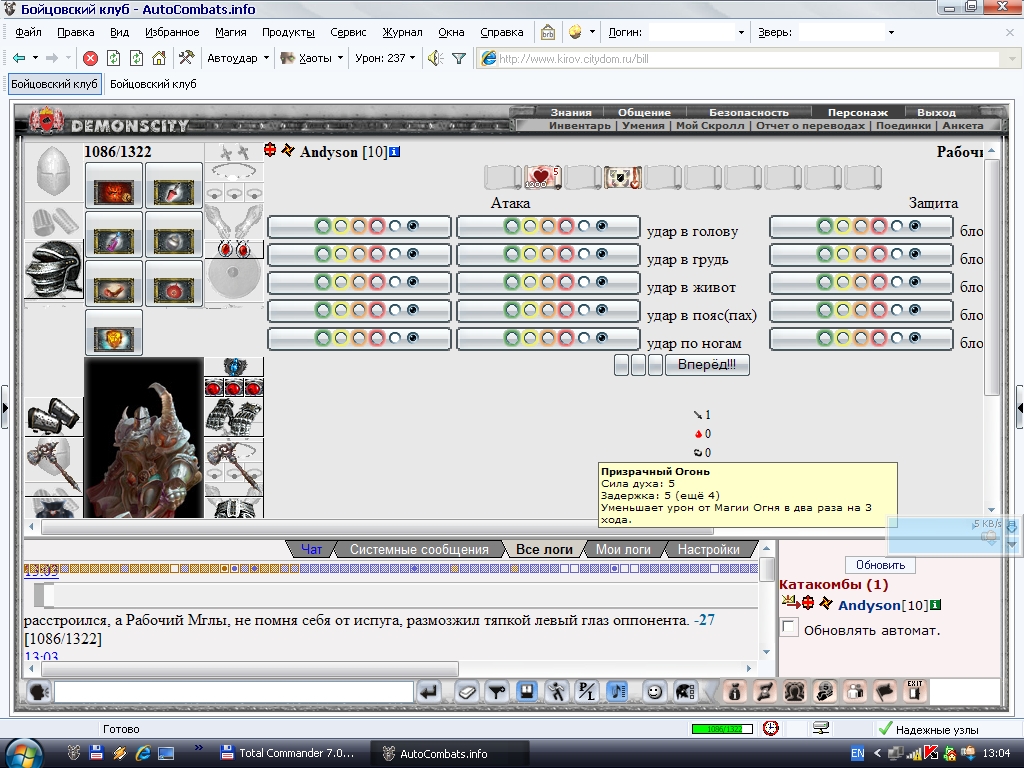Screen dimensions: 1024x768
Task: Enable Обновлять автомат. checkbox
Action: coord(789,628)
